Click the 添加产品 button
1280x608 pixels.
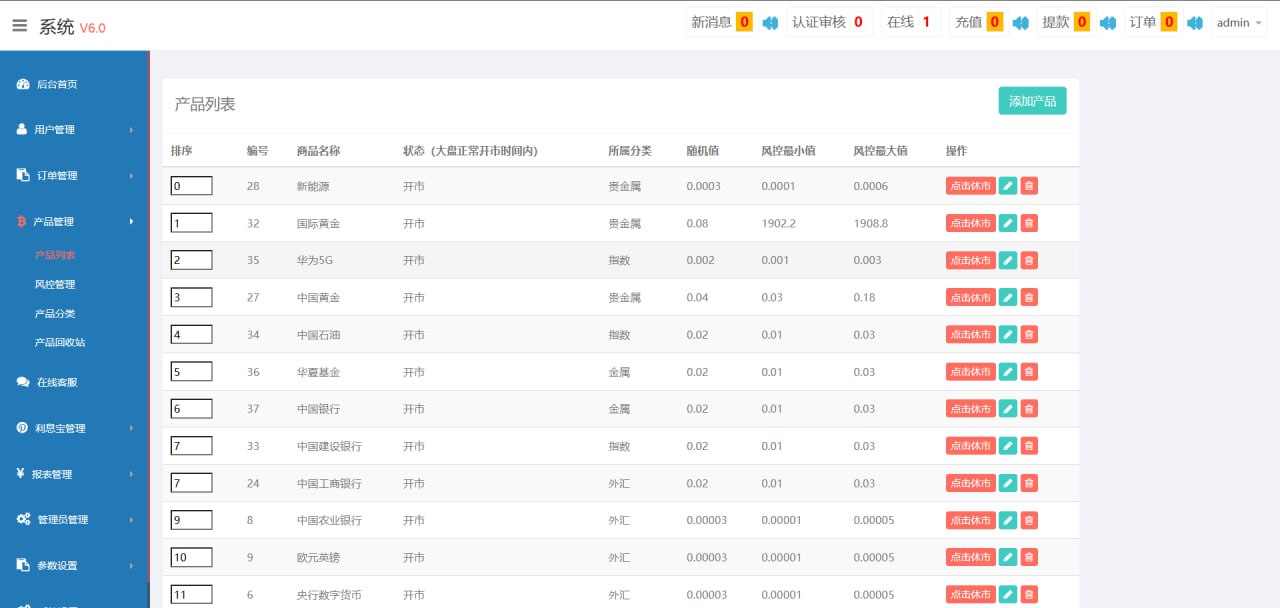click(1032, 101)
